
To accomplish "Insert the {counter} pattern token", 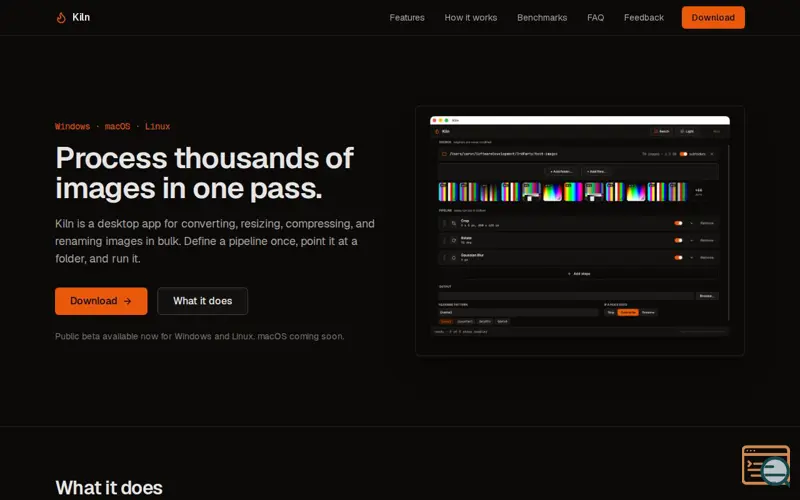I will click(x=465, y=321).
